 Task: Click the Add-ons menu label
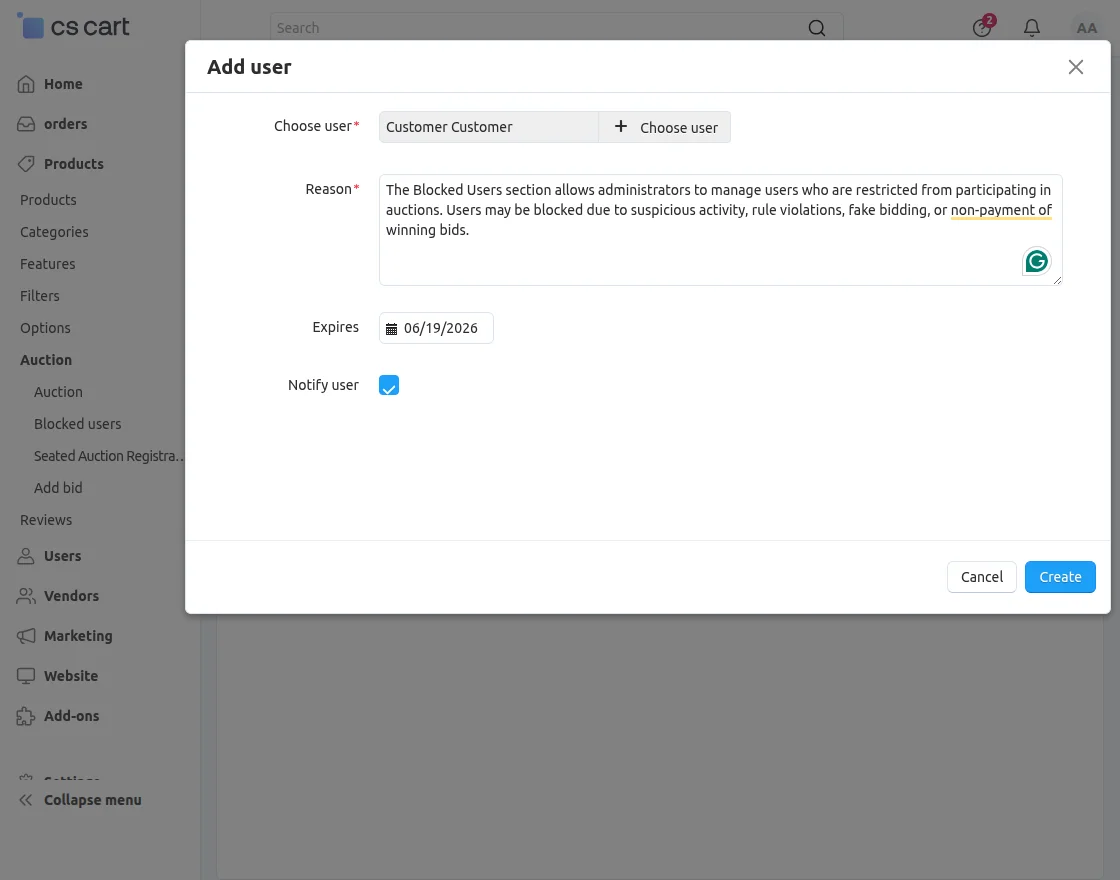point(71,716)
